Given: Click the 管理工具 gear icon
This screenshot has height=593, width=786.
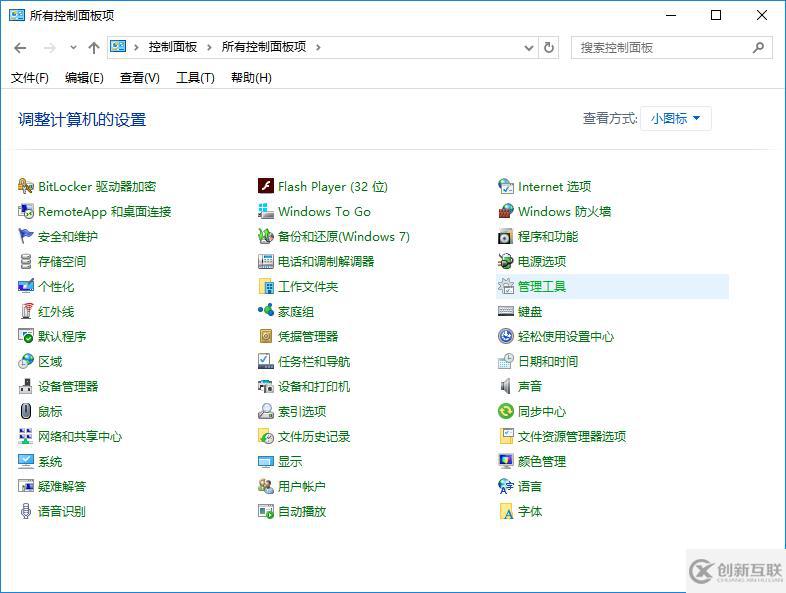Looking at the screenshot, I should click(x=506, y=286).
